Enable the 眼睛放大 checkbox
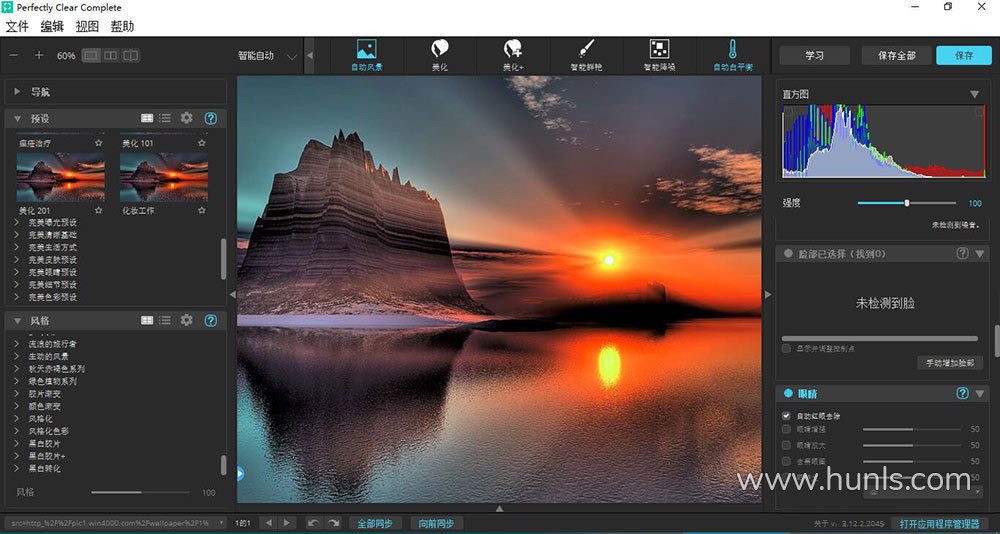The image size is (1000, 534). [786, 445]
